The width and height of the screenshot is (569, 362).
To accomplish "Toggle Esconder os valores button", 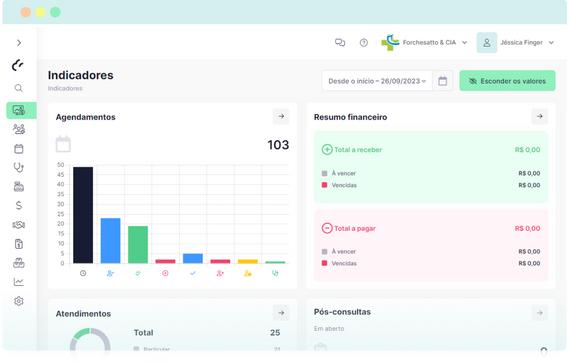I will click(507, 81).
